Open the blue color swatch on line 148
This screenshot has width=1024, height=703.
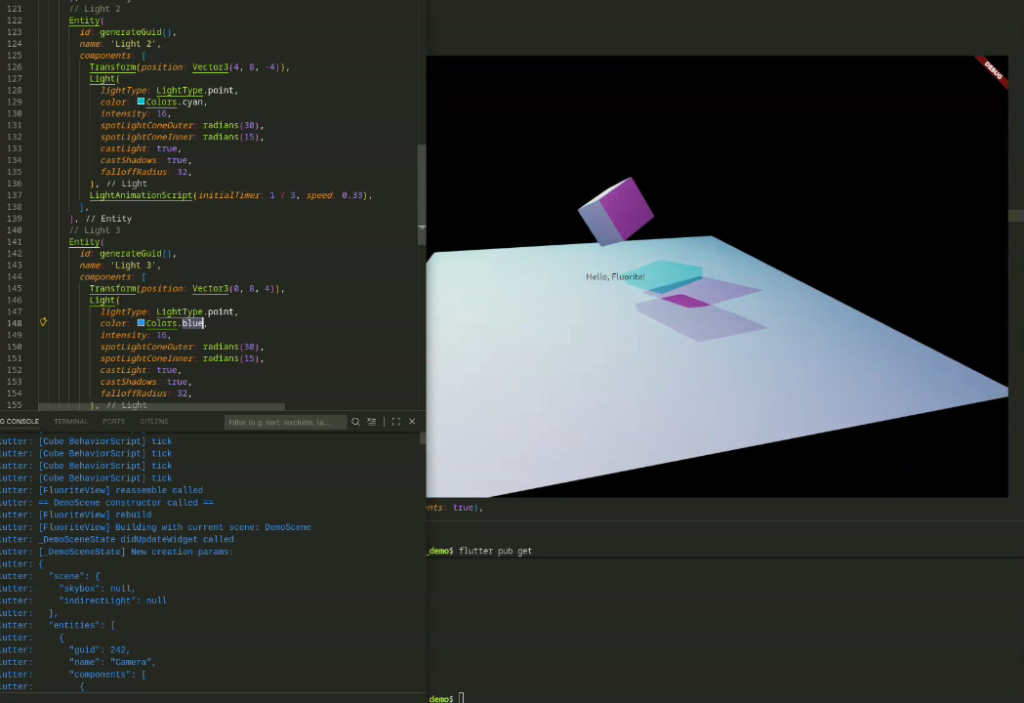142,323
